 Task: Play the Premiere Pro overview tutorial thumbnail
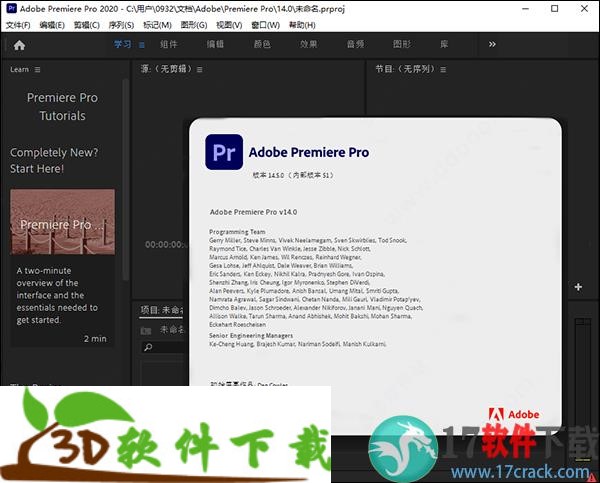(x=62, y=222)
